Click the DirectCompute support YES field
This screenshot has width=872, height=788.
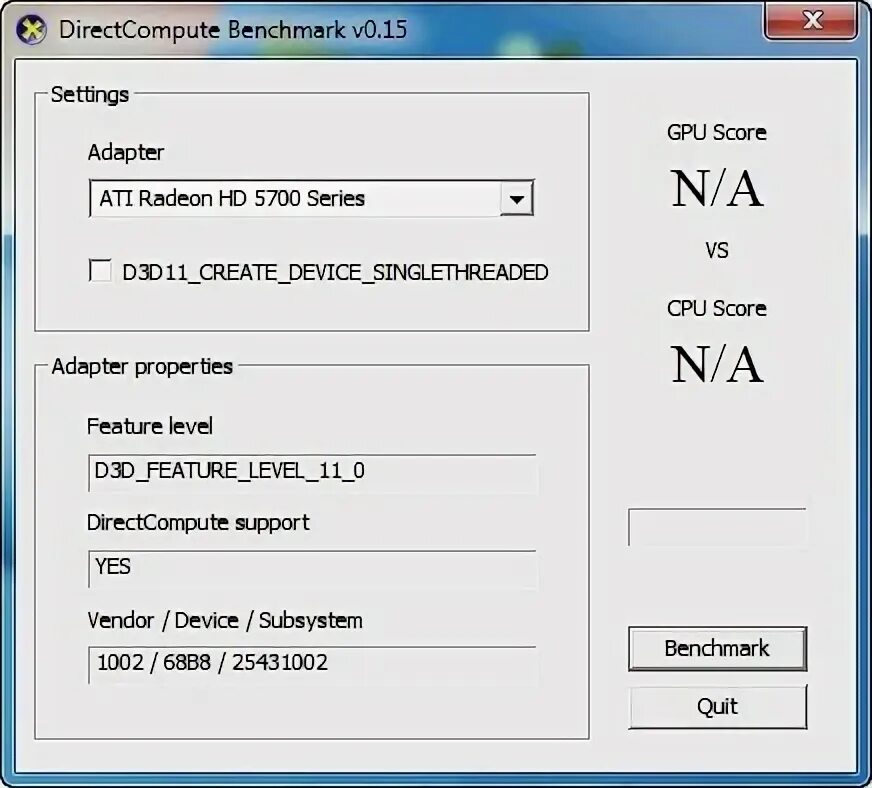pos(313,569)
